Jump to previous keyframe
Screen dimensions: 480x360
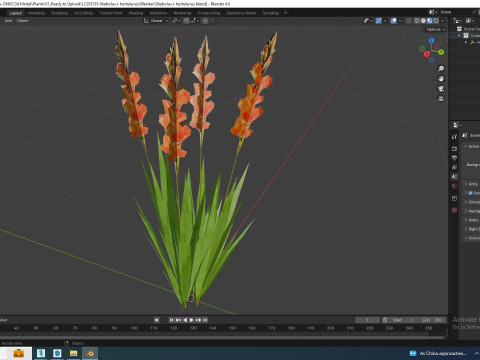(x=178, y=320)
